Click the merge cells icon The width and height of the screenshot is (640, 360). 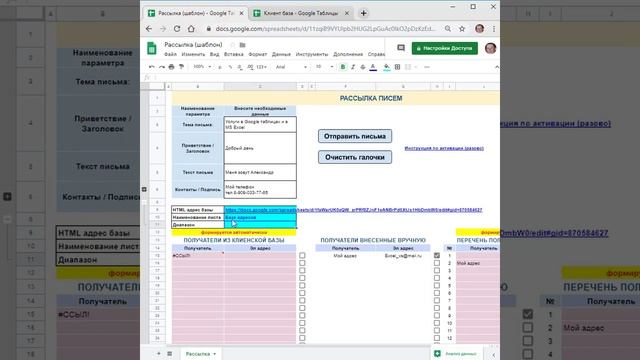tap(407, 67)
